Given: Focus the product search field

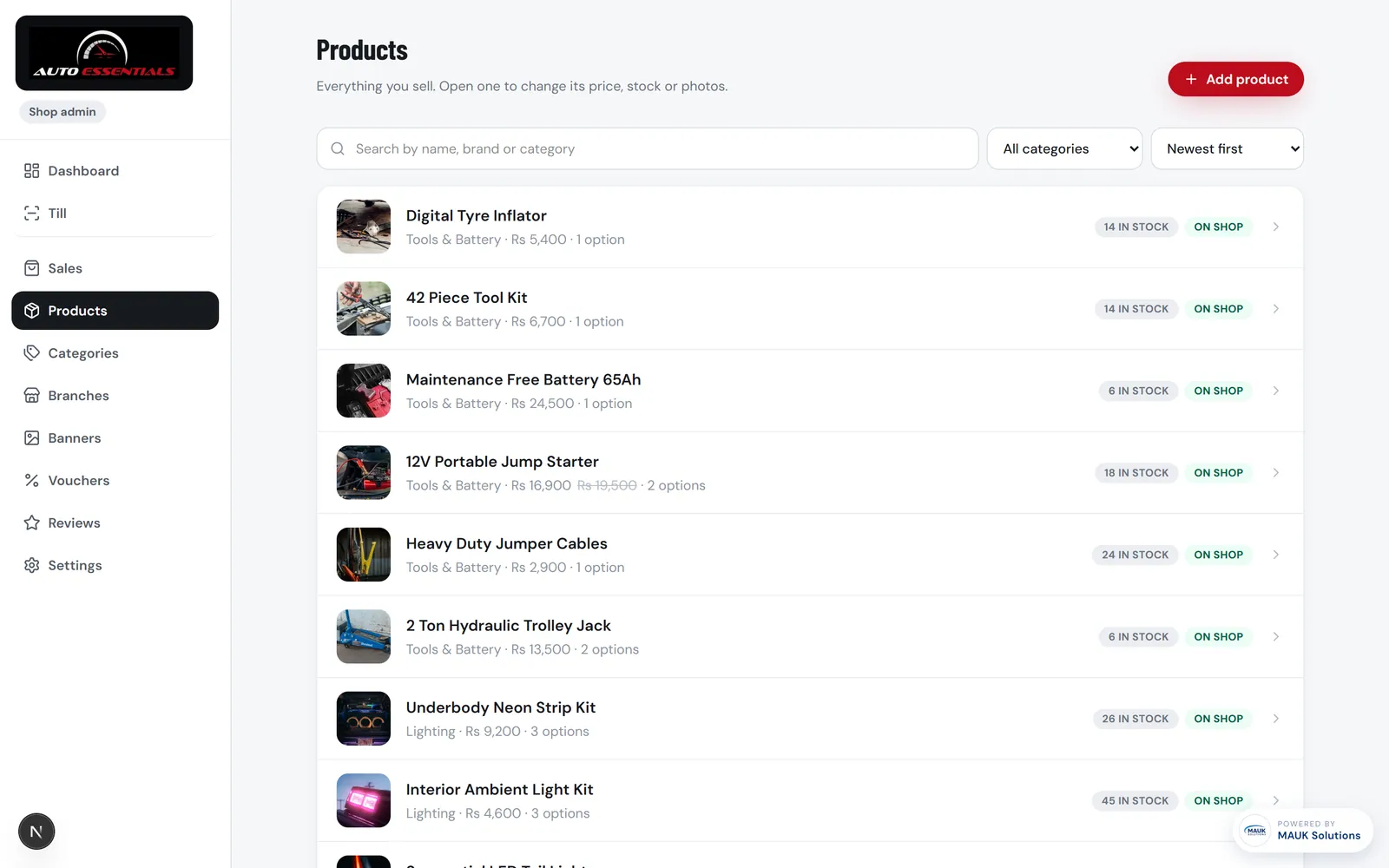Looking at the screenshot, I should pos(648,148).
